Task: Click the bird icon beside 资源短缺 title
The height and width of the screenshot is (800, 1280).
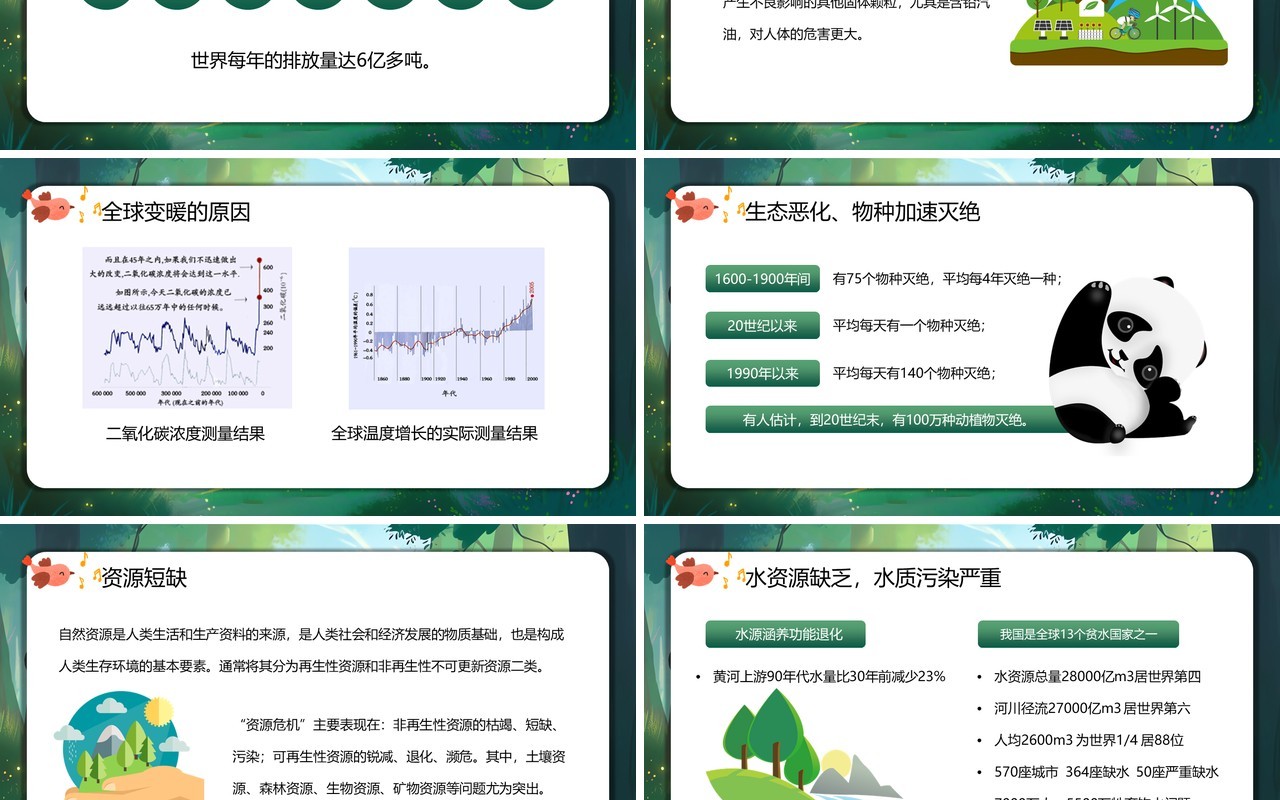Action: coord(52,573)
